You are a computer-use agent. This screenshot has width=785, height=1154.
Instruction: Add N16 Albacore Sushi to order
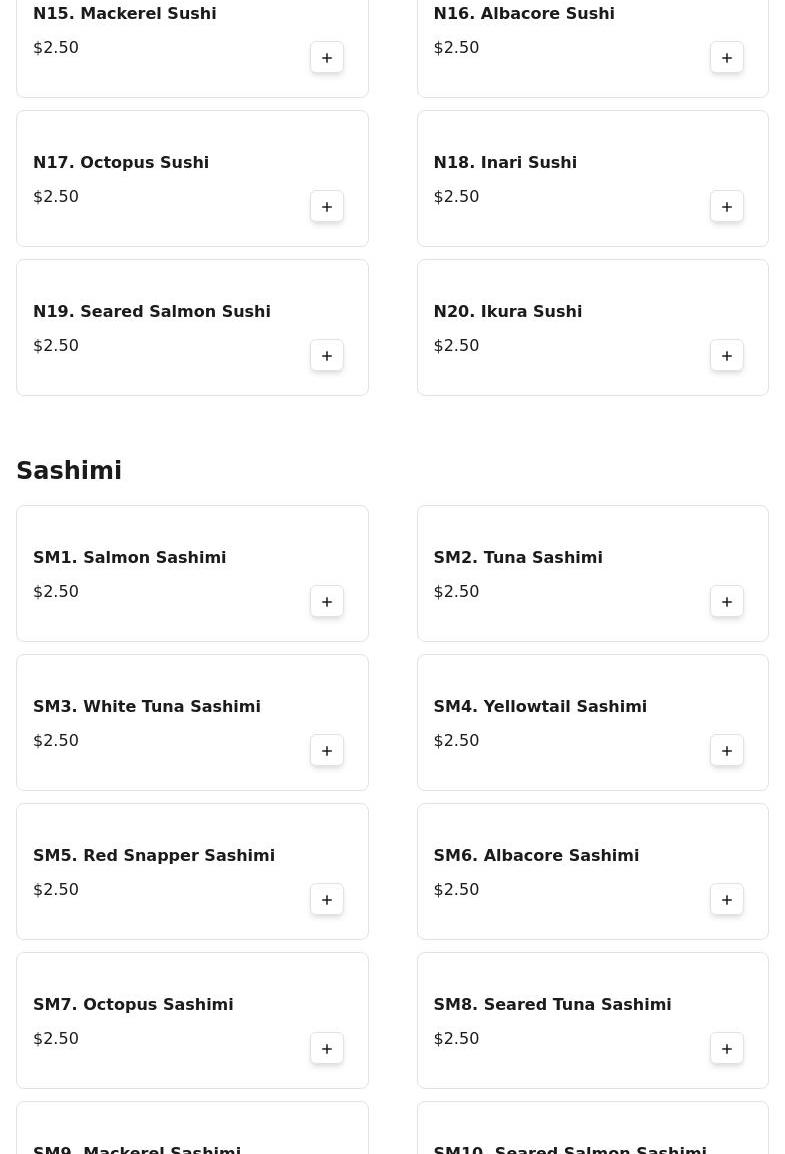727,58
